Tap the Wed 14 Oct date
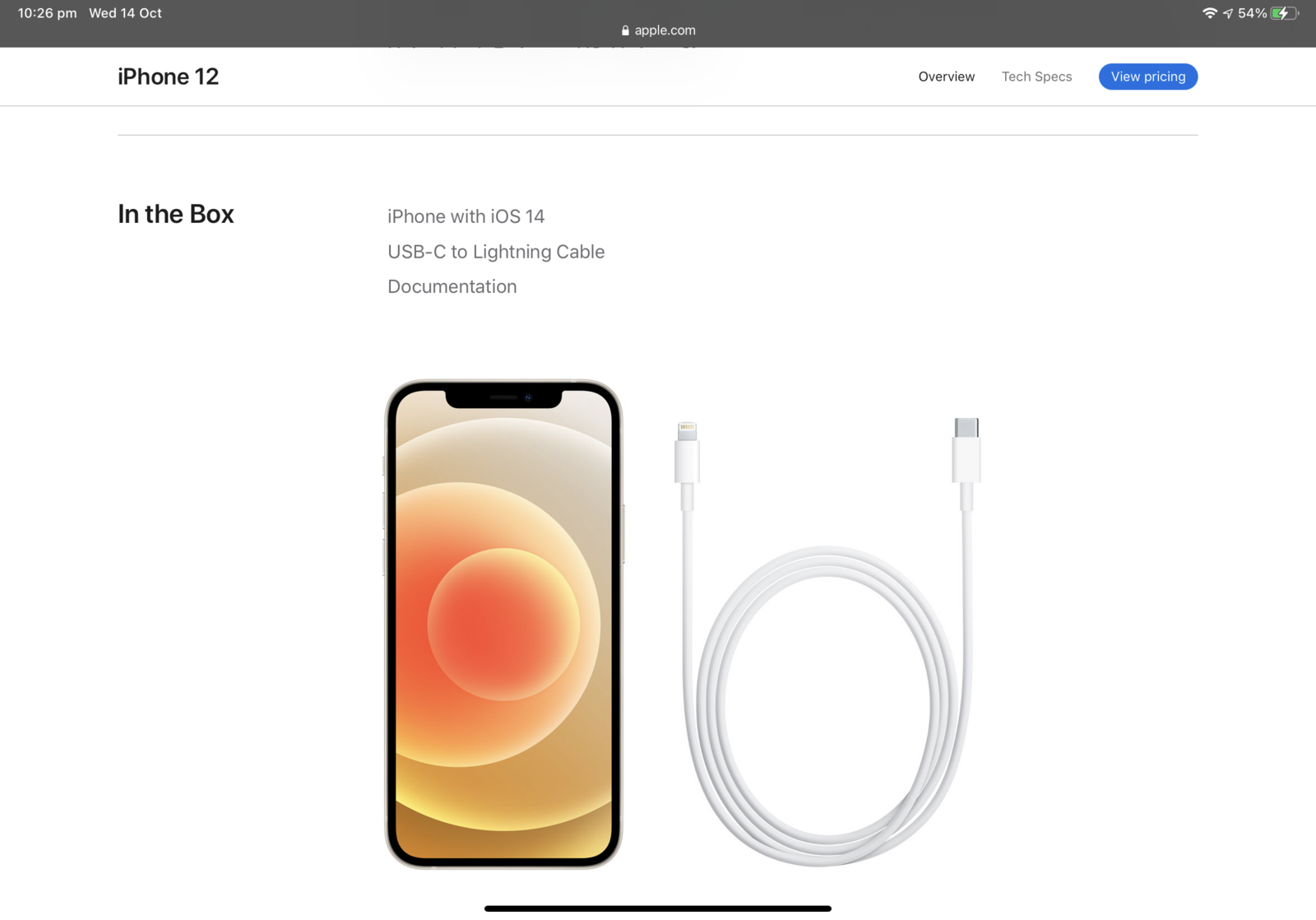The width and height of the screenshot is (1316, 920). pos(125,13)
